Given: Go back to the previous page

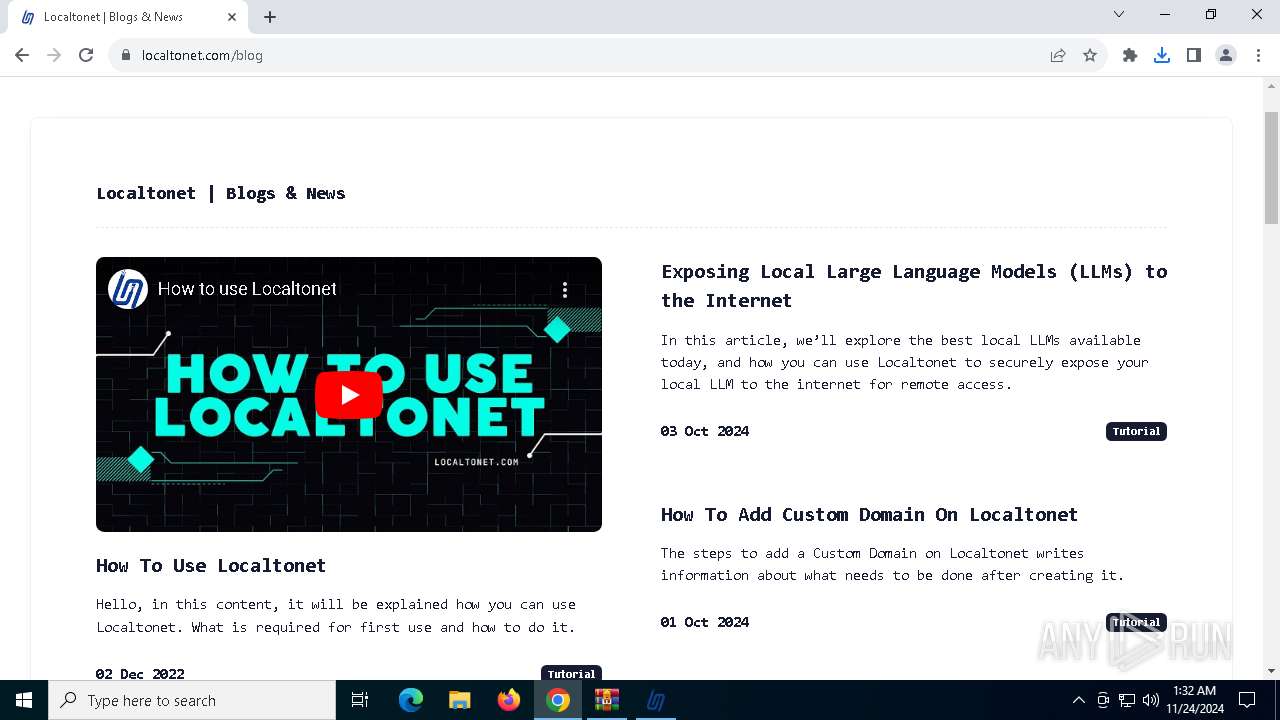Looking at the screenshot, I should [22, 55].
